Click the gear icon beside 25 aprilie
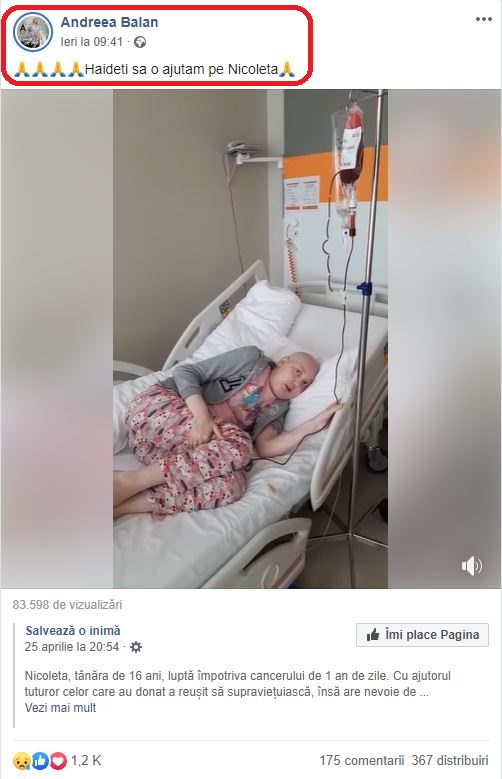Image resolution: width=502 pixels, height=779 pixels. tap(136, 647)
